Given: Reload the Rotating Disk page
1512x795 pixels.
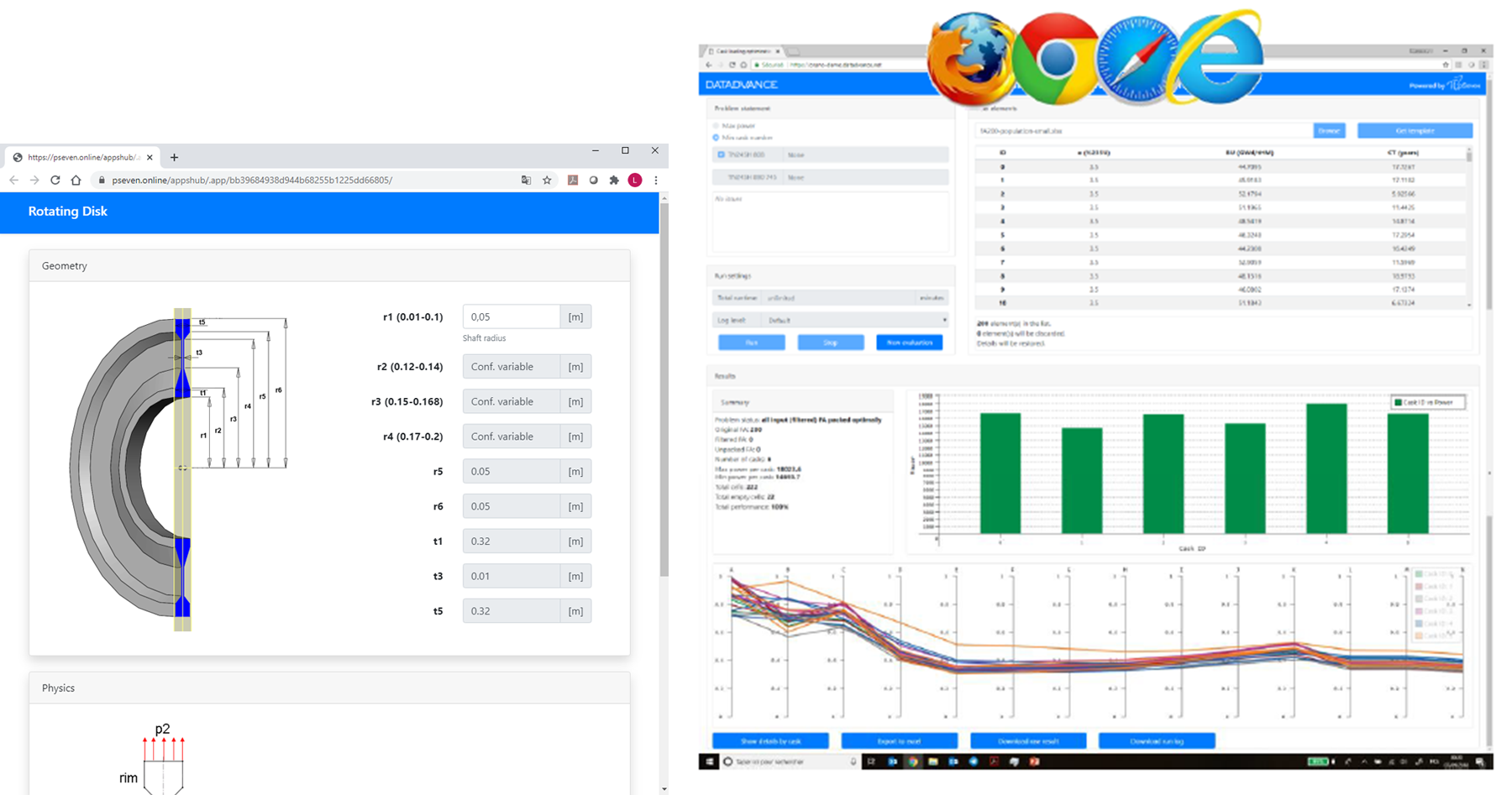Looking at the screenshot, I should 55,180.
